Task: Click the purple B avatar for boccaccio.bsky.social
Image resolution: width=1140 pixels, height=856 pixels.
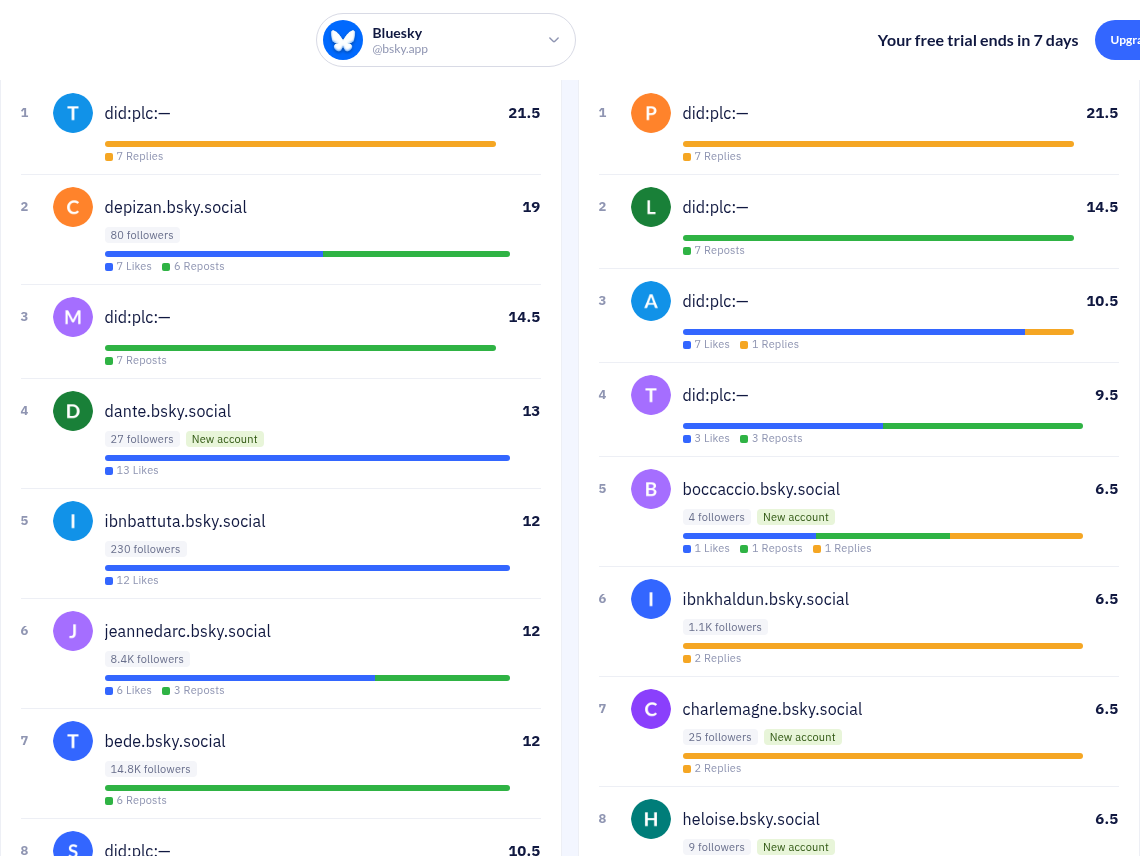Action: click(x=651, y=489)
